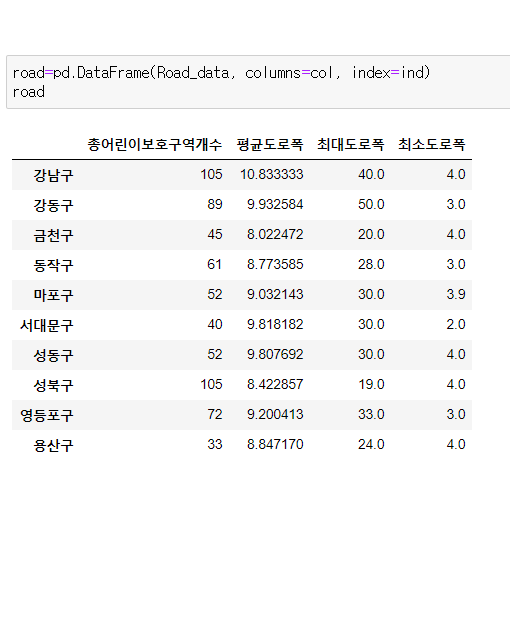Click the 성북구 row index label
This screenshot has width=510, height=624.
pyautogui.click(x=53, y=385)
